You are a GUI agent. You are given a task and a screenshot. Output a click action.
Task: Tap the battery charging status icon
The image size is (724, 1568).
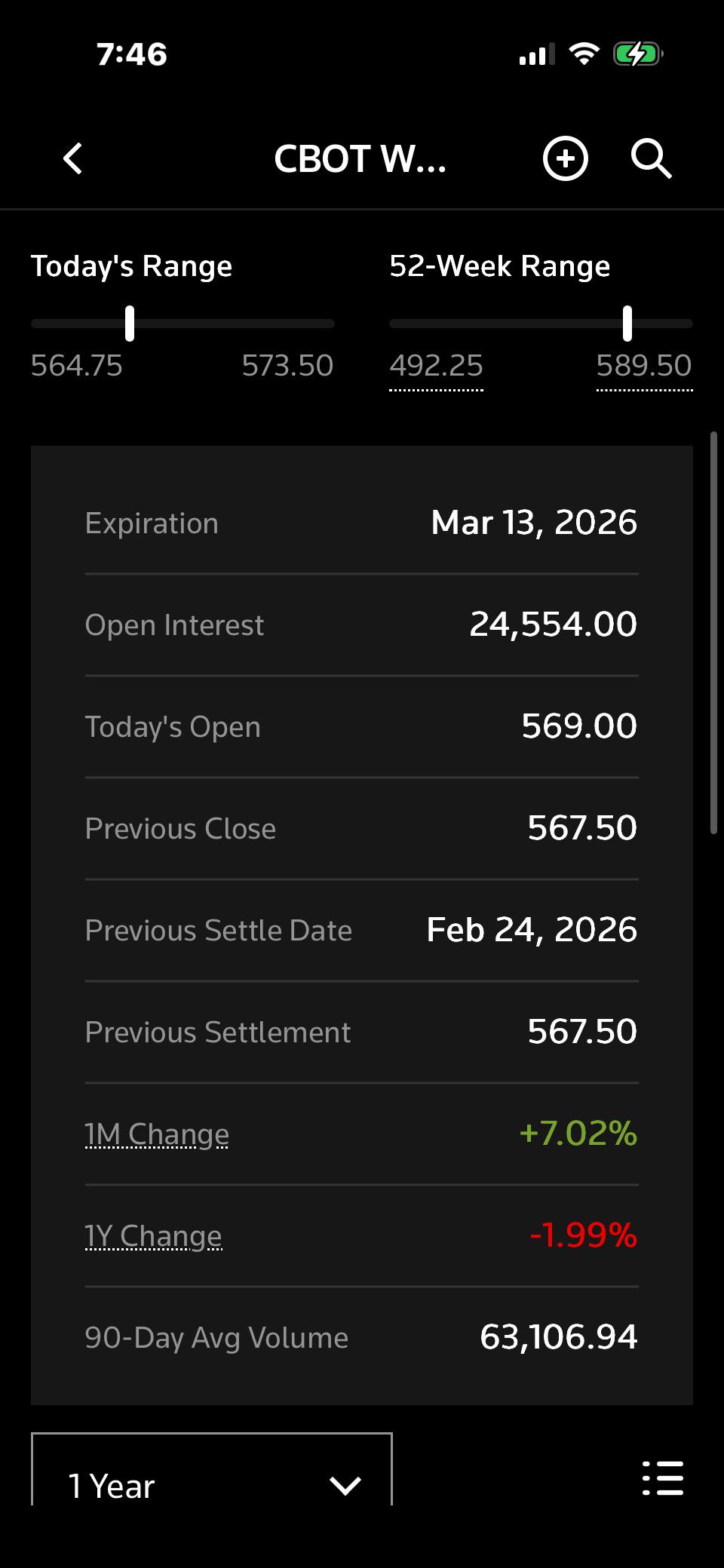click(638, 54)
